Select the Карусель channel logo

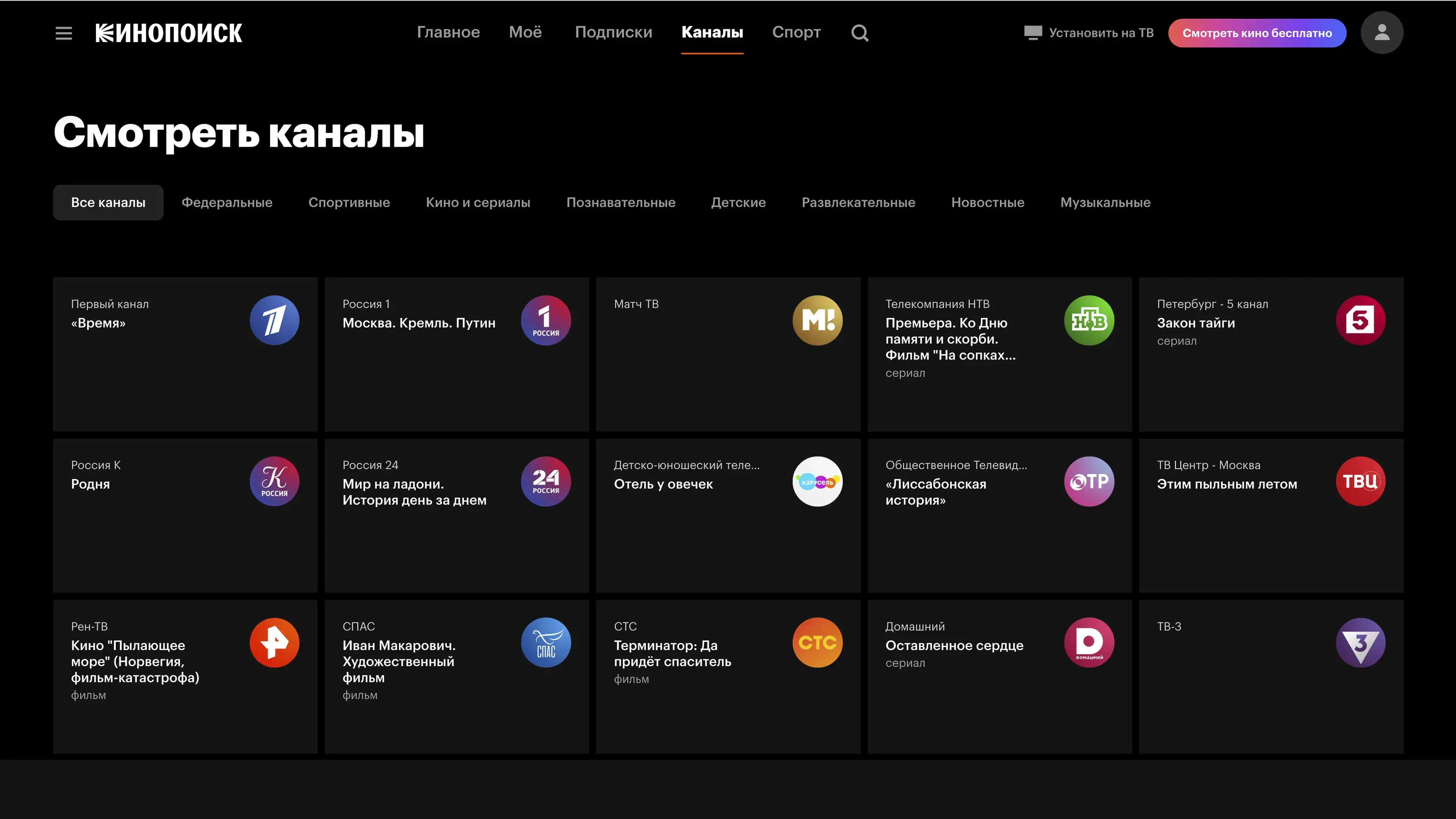[817, 482]
